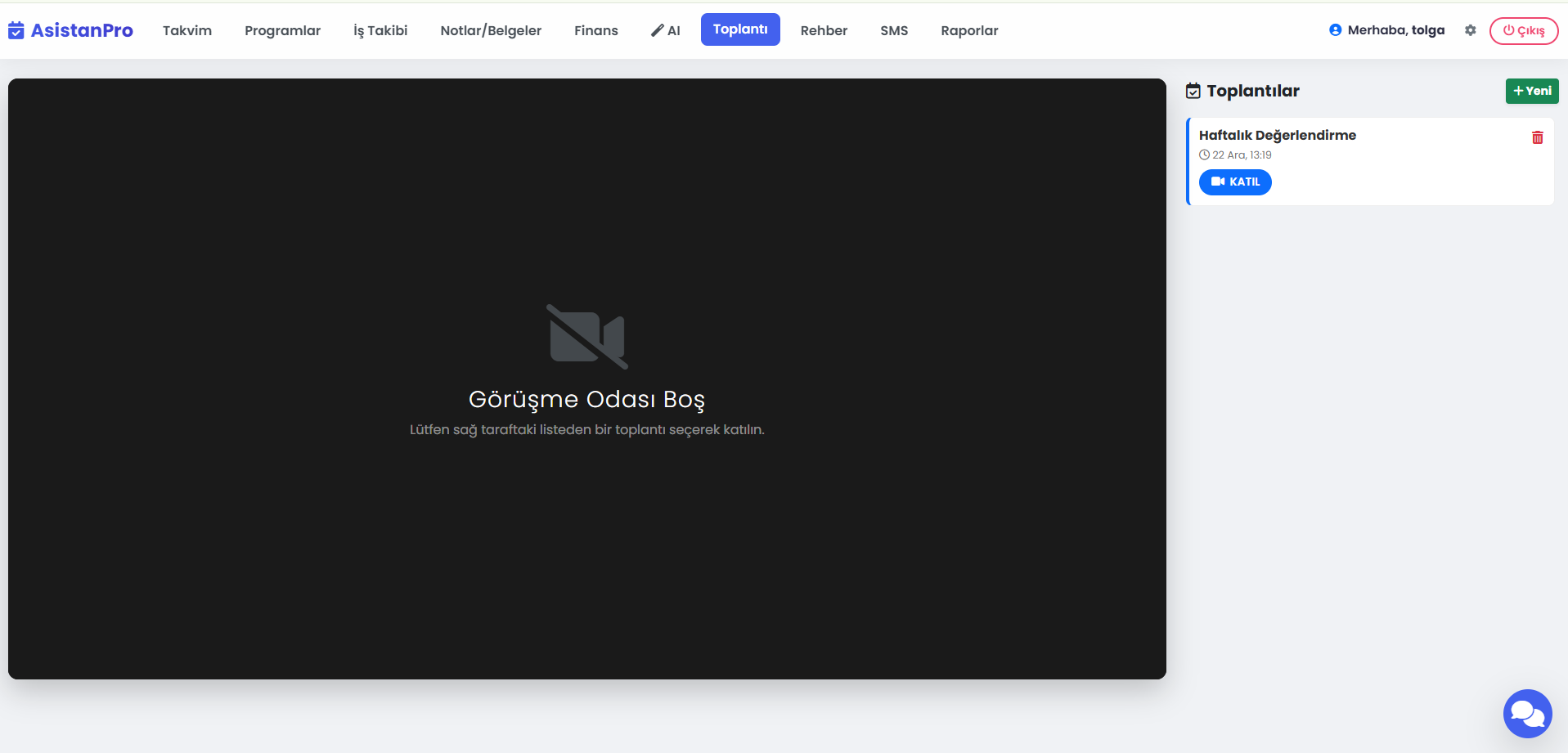Delete Haftalık Değerlendirme with trash icon
1568x753 pixels.
tap(1537, 137)
